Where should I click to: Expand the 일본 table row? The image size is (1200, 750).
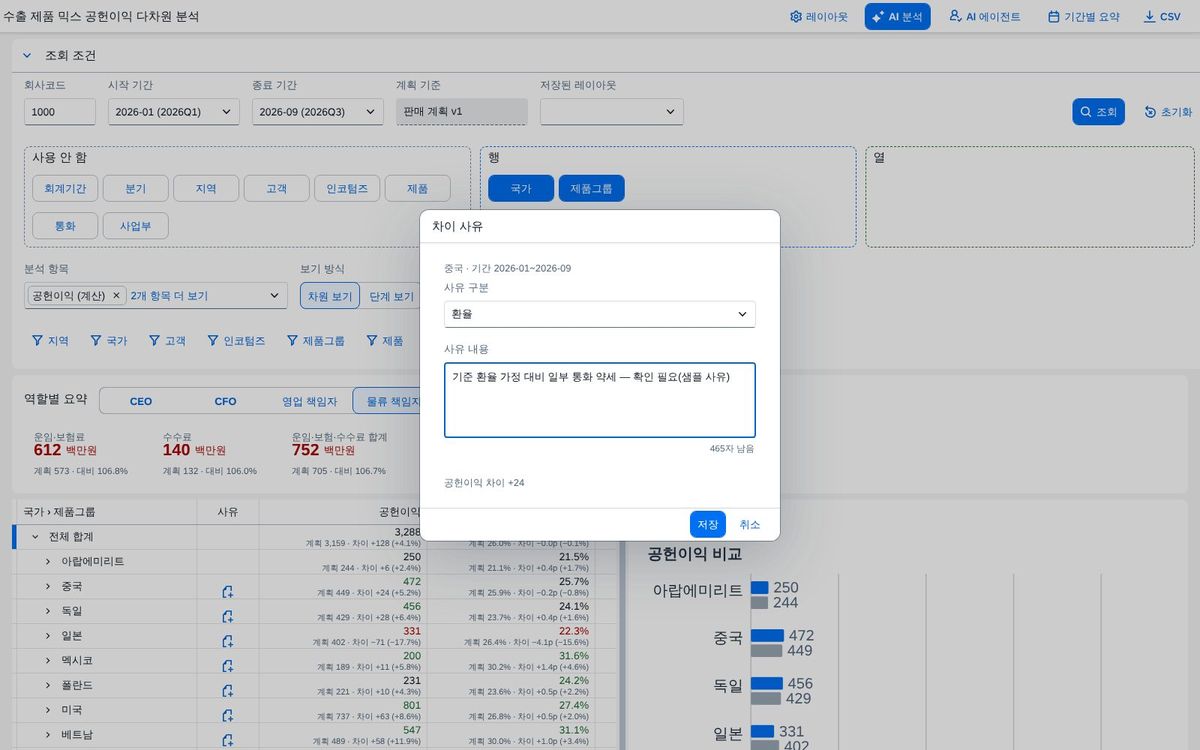47,635
